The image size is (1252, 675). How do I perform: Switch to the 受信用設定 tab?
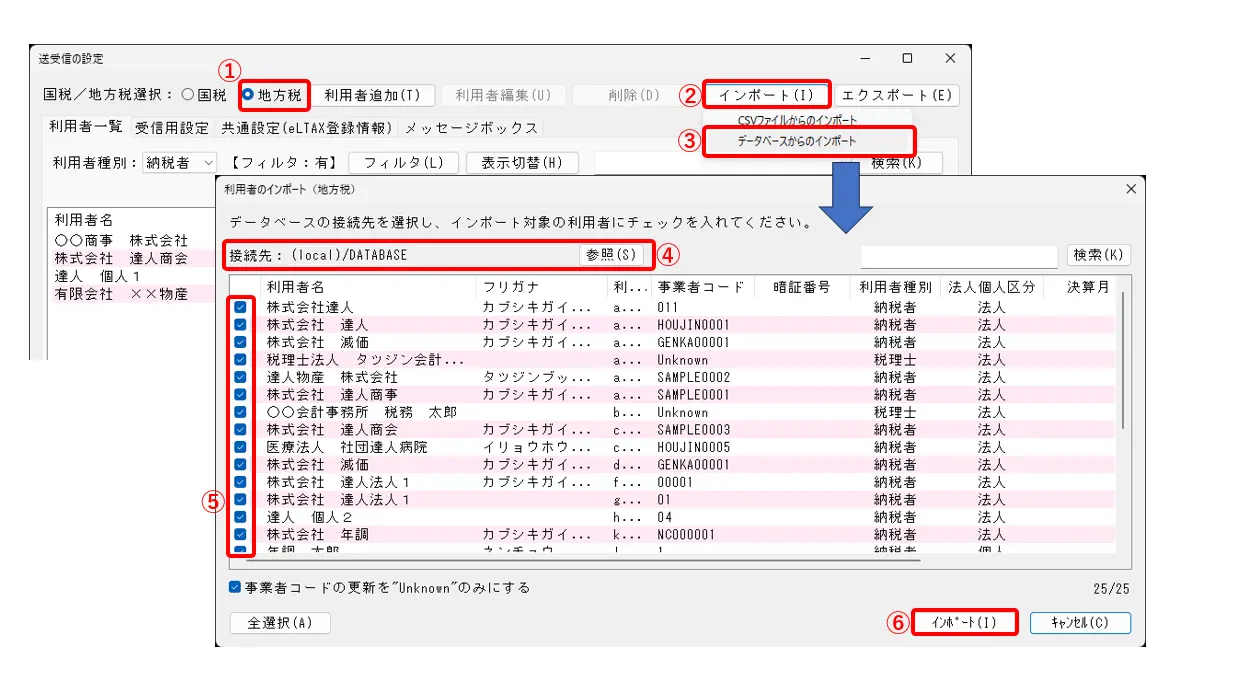pos(172,128)
